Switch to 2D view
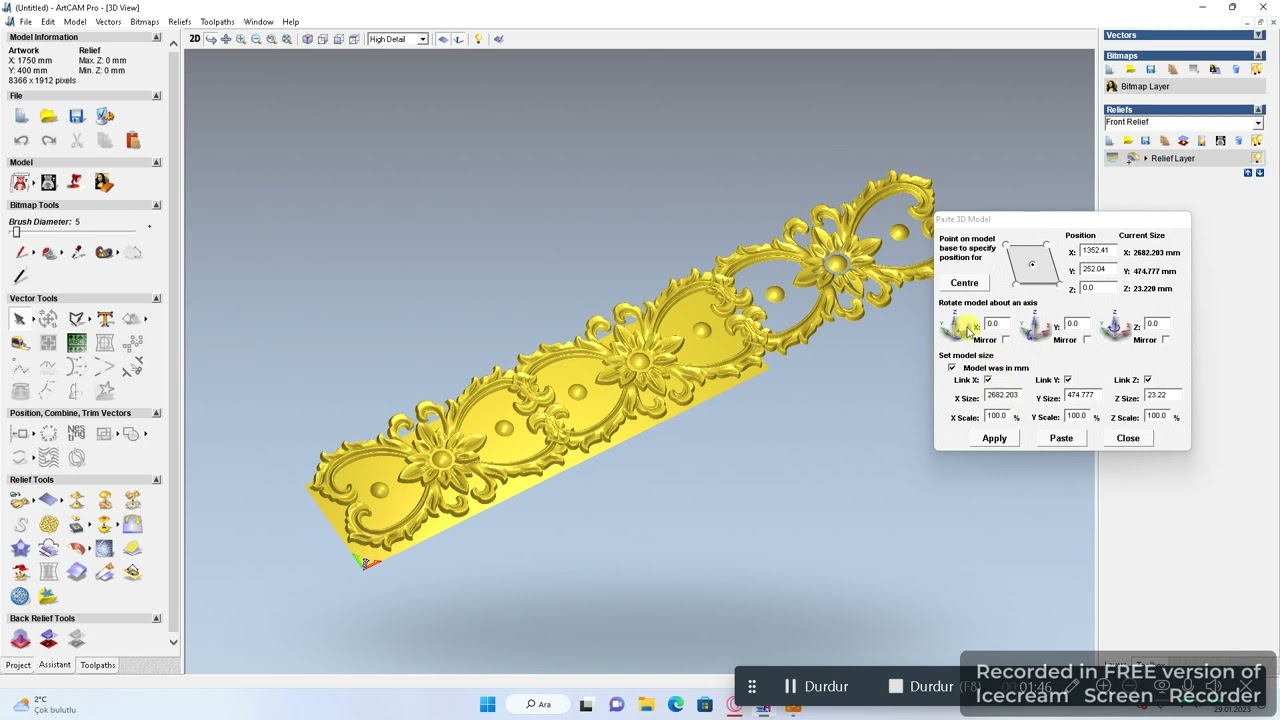 click(195, 39)
